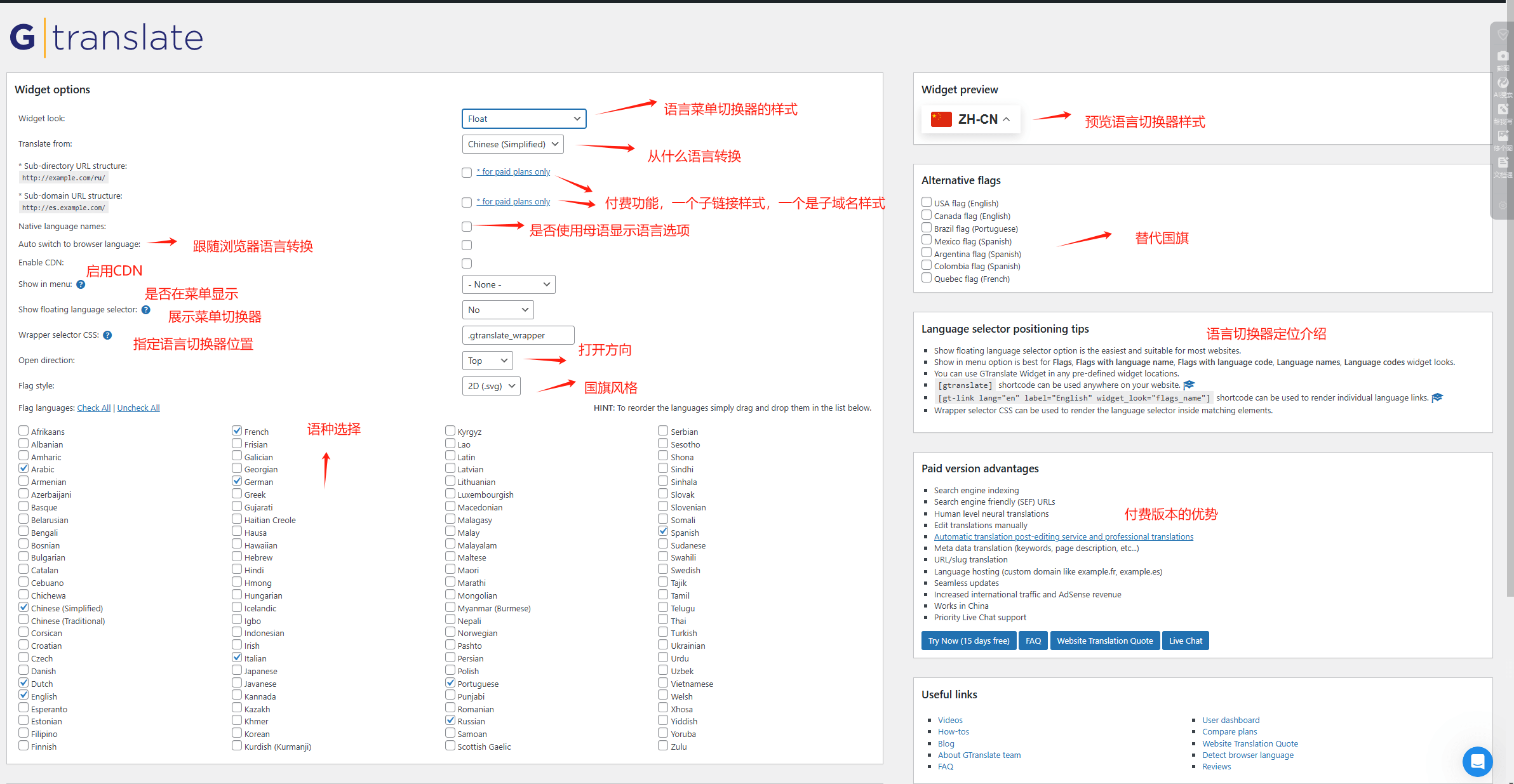The height and width of the screenshot is (784, 1514).
Task: Enable Native language names checkbox
Action: [x=467, y=227]
